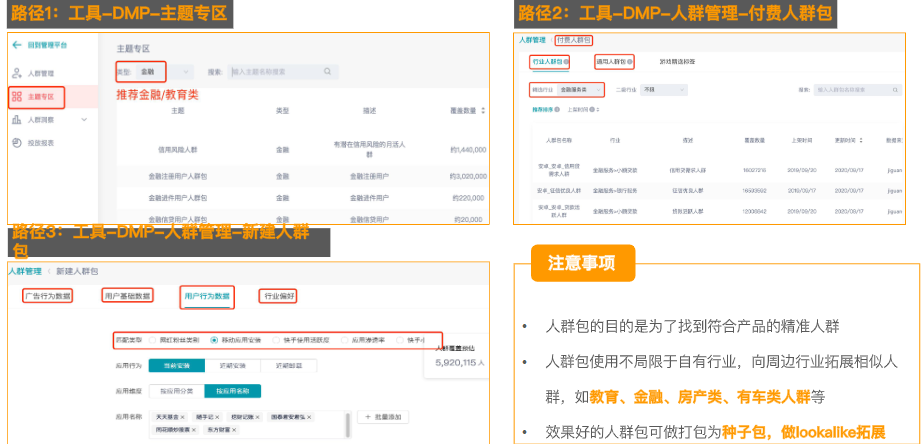Select the 网红粉丝类别 radio option

(x=153, y=340)
